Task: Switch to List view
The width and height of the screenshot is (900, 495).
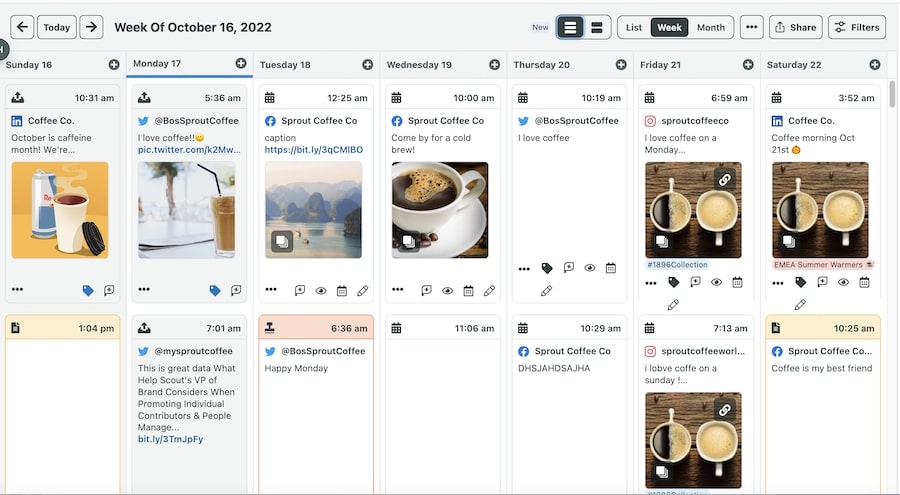Action: pyautogui.click(x=634, y=27)
